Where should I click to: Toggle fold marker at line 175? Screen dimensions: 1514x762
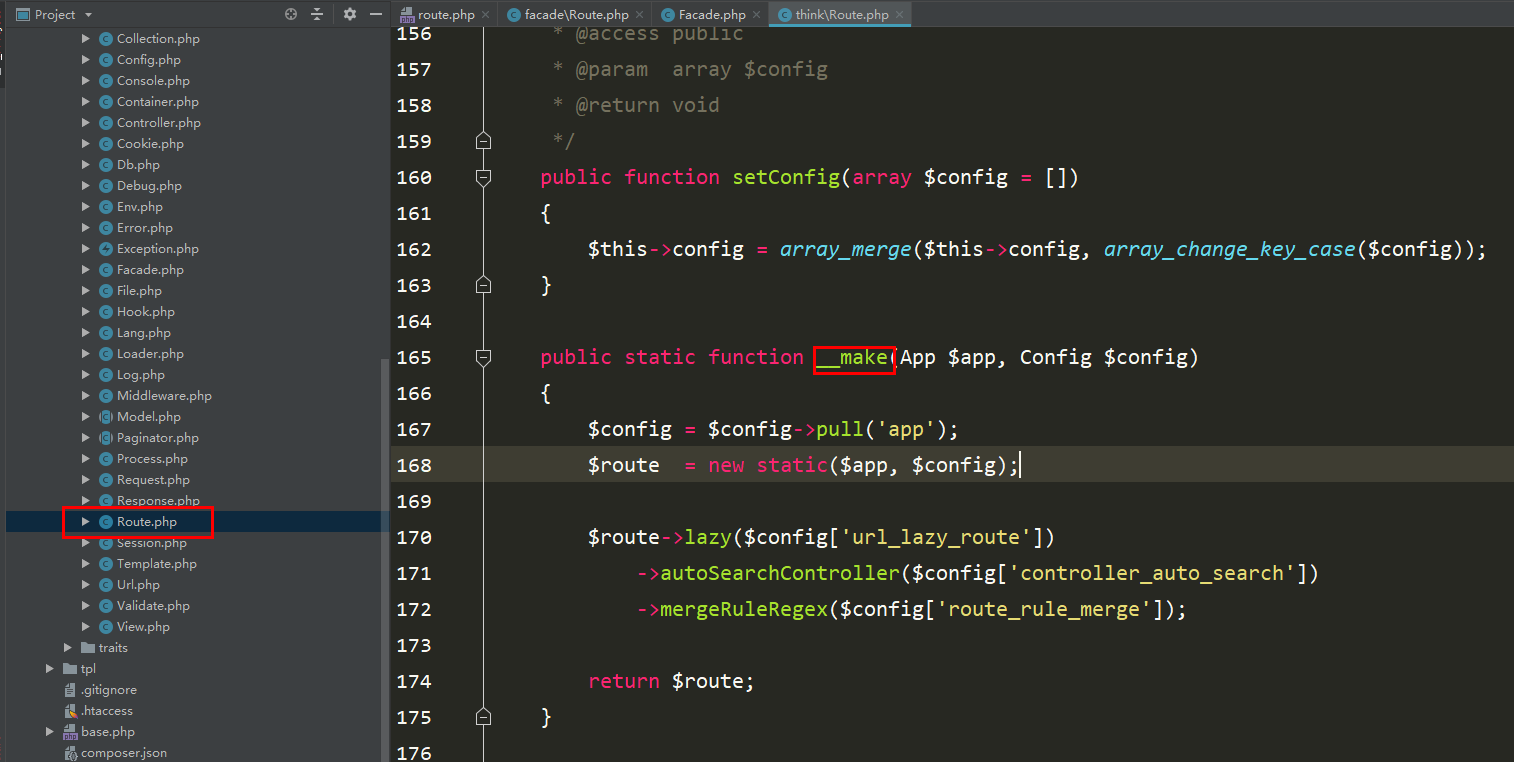[484, 718]
